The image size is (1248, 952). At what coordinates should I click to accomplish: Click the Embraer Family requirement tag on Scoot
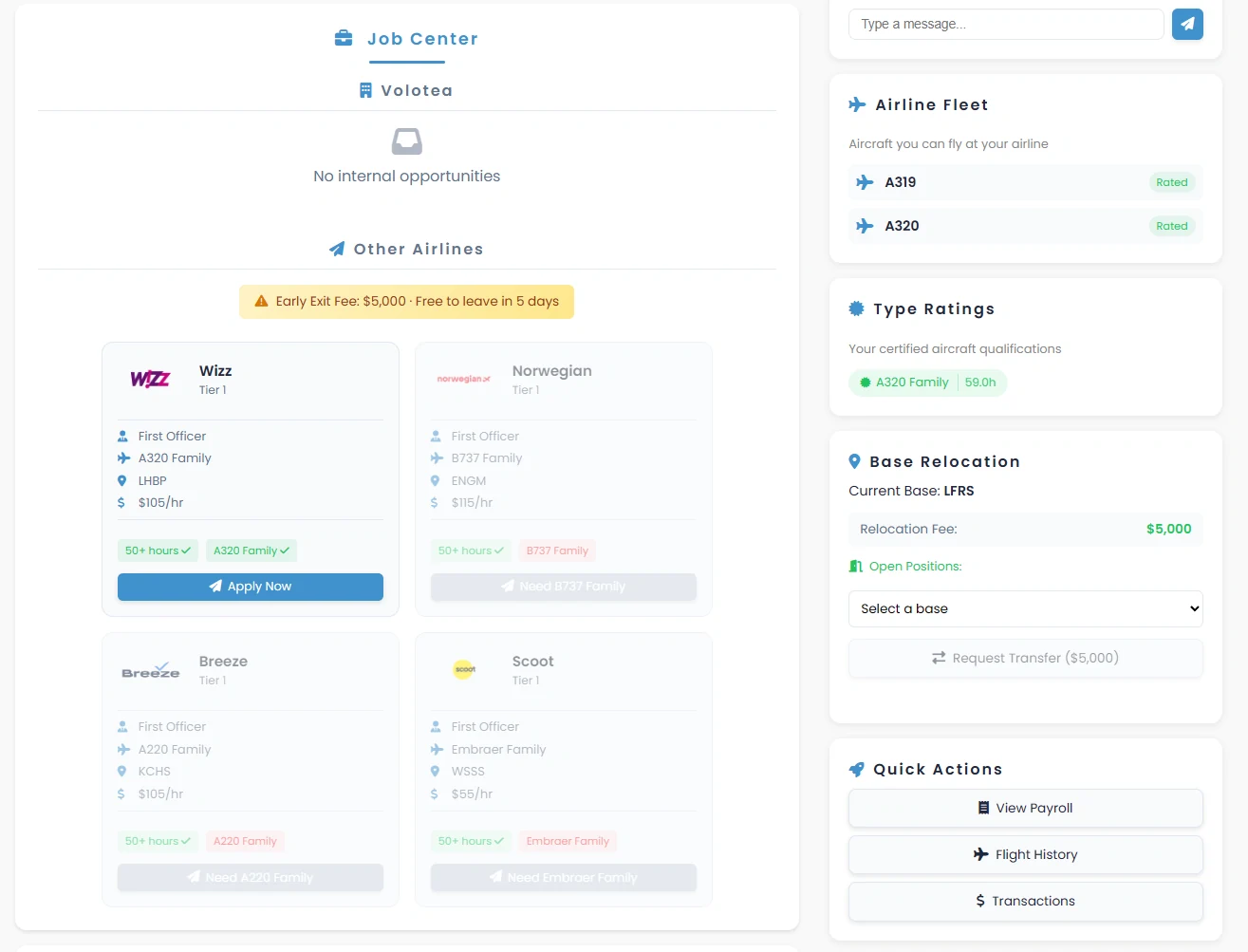click(568, 841)
